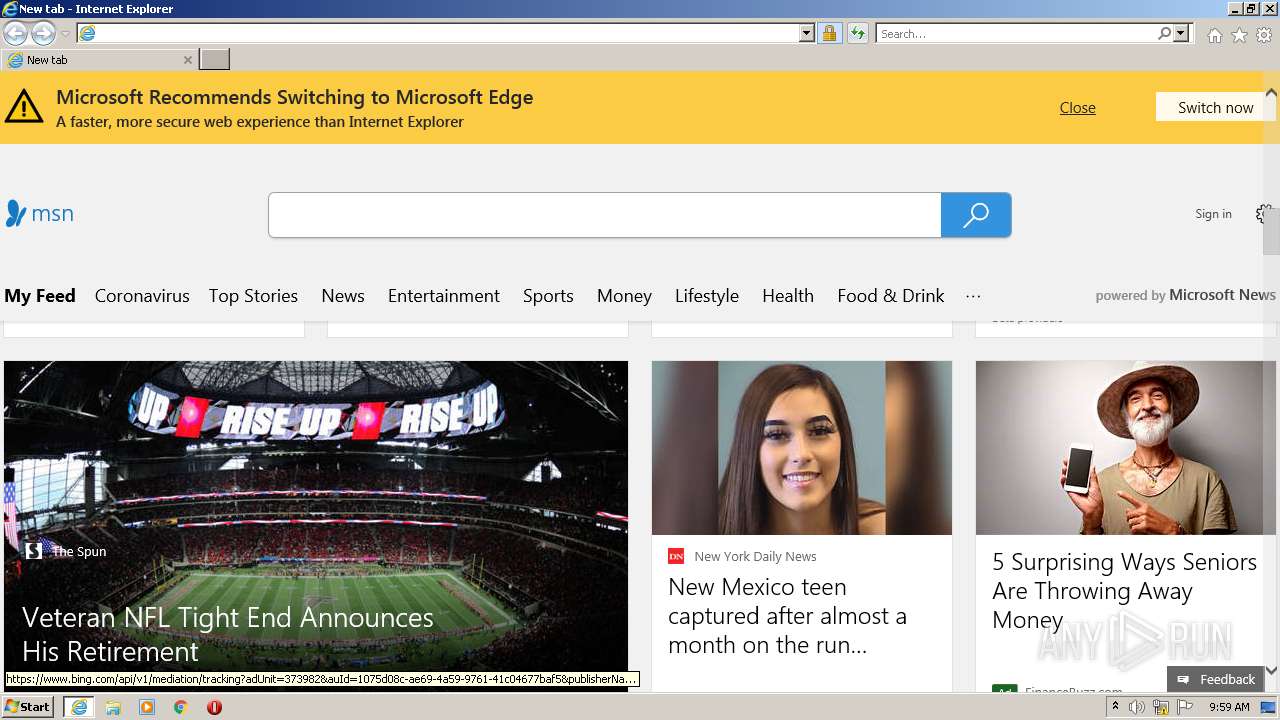
Task: Expand the address bar autocomplete dropdown
Action: coord(807,33)
